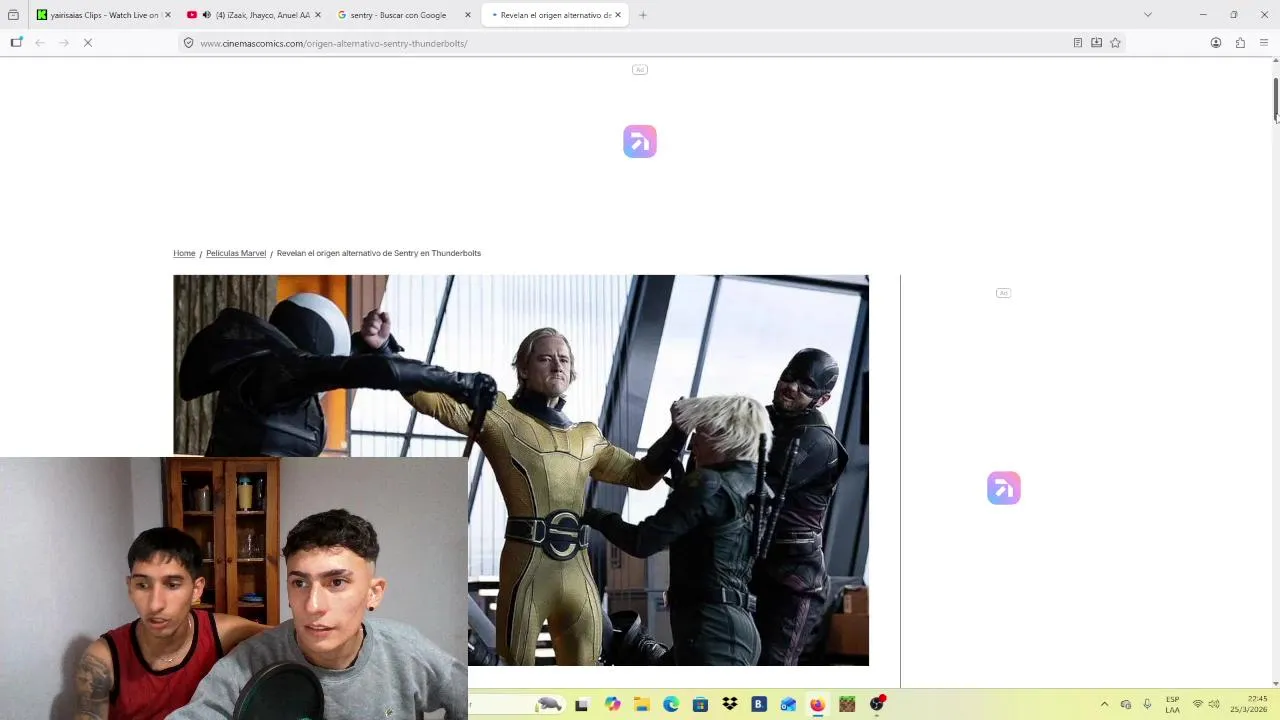This screenshot has width=1280, height=720.
Task: Open the Firefox account icon
Action: click(1216, 43)
